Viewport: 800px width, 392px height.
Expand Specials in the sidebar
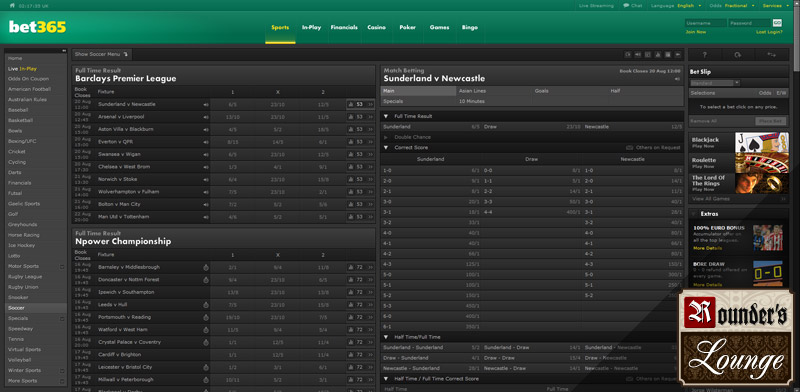point(62,318)
